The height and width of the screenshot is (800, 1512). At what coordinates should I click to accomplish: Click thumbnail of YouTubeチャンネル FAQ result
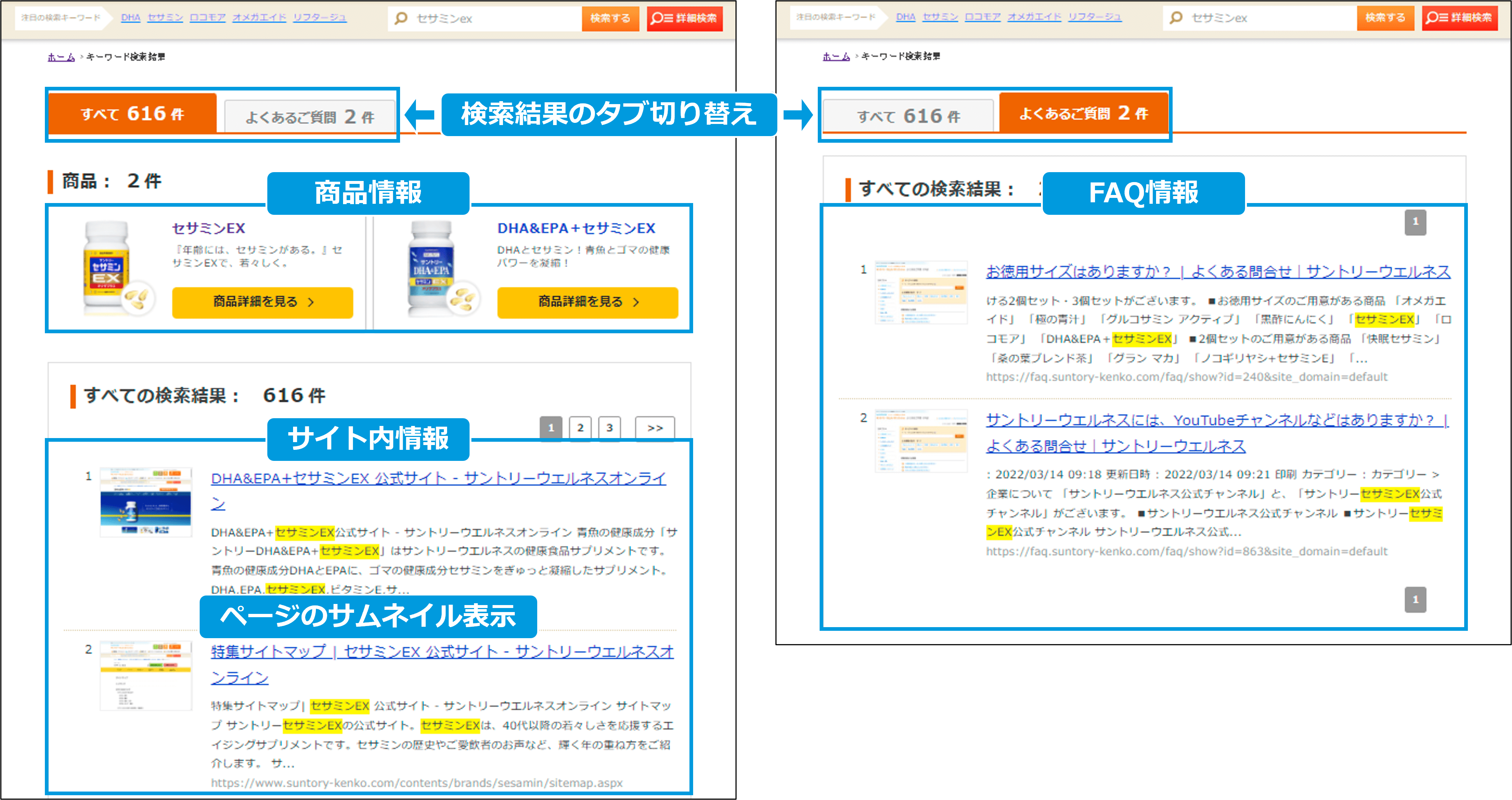[x=921, y=441]
